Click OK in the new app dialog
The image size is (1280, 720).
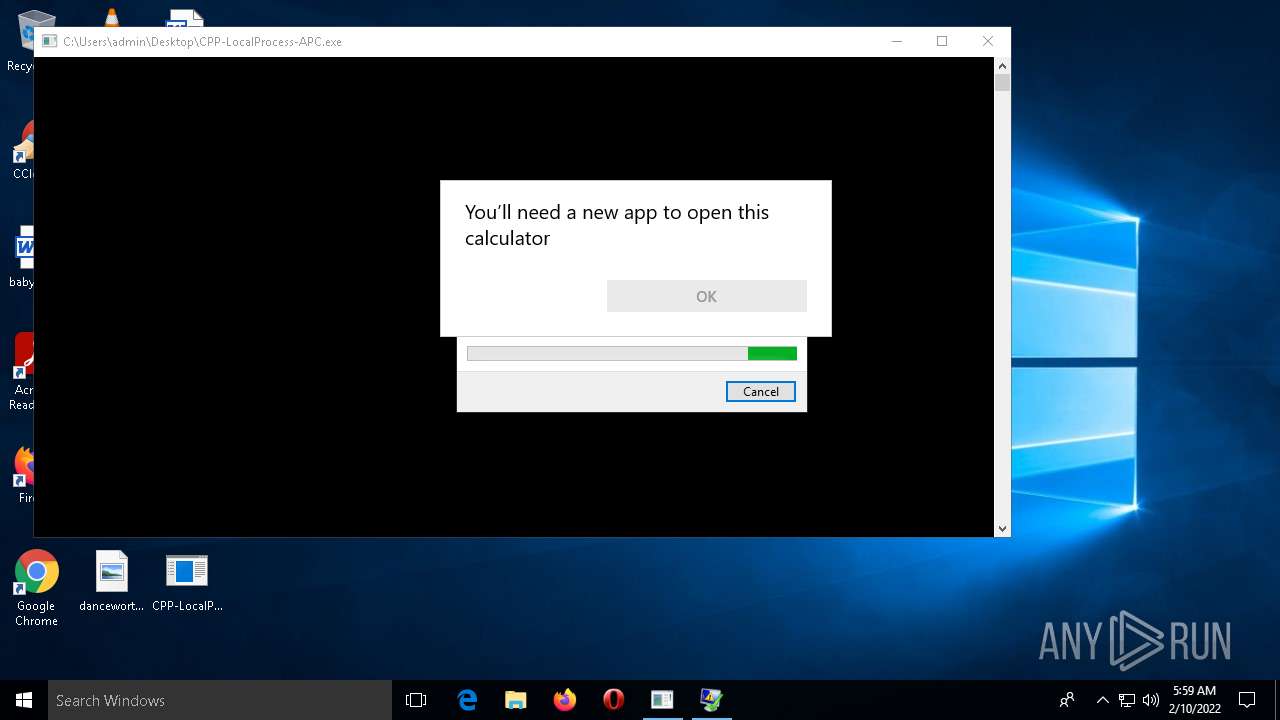(706, 296)
